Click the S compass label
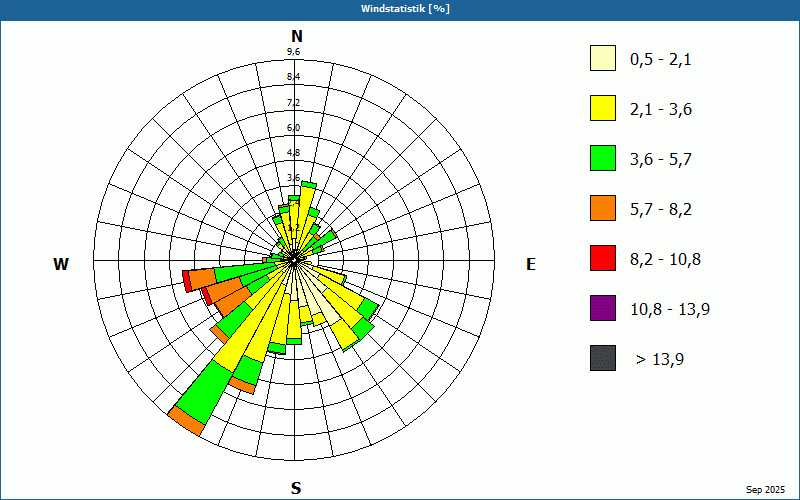Screen dimensions: 800x500 tap(296, 489)
